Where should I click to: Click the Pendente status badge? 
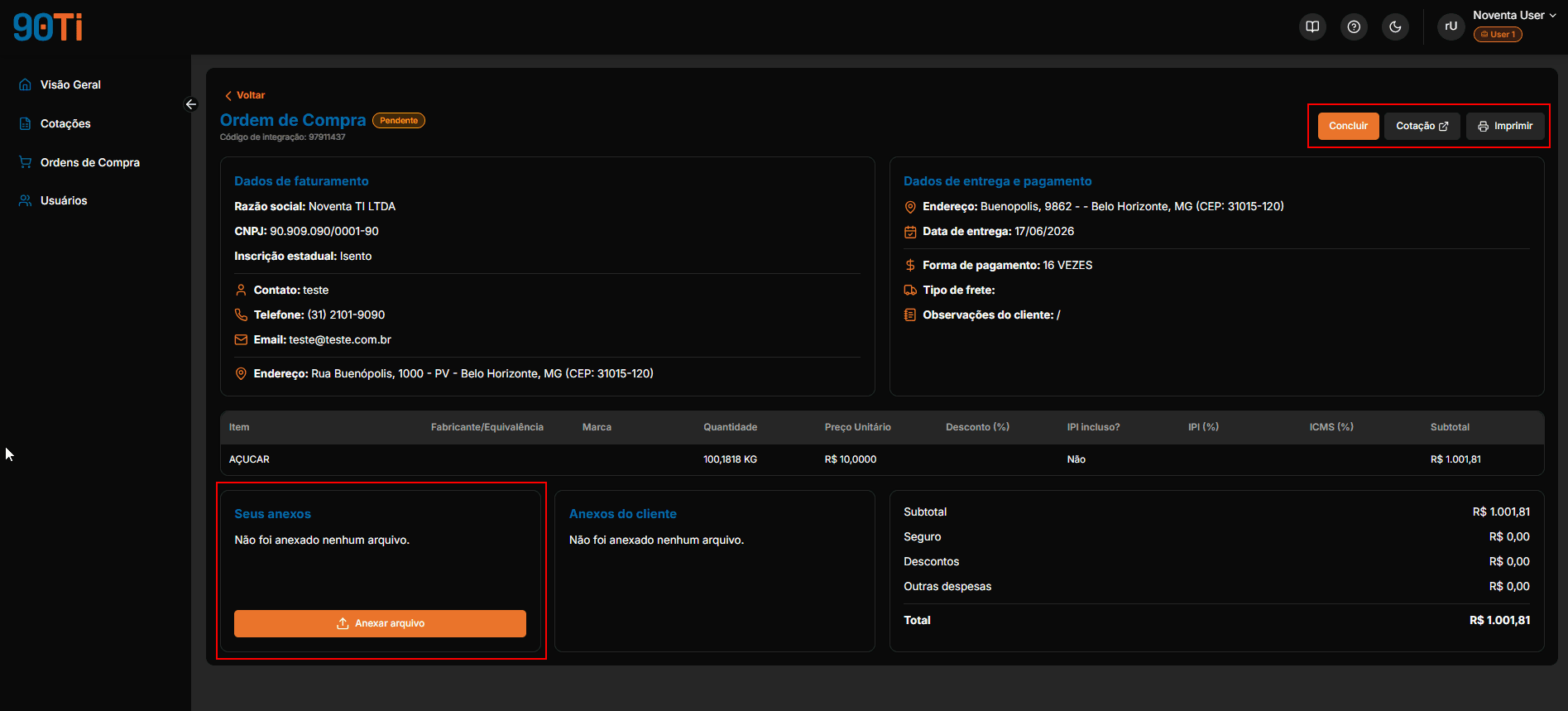point(399,121)
